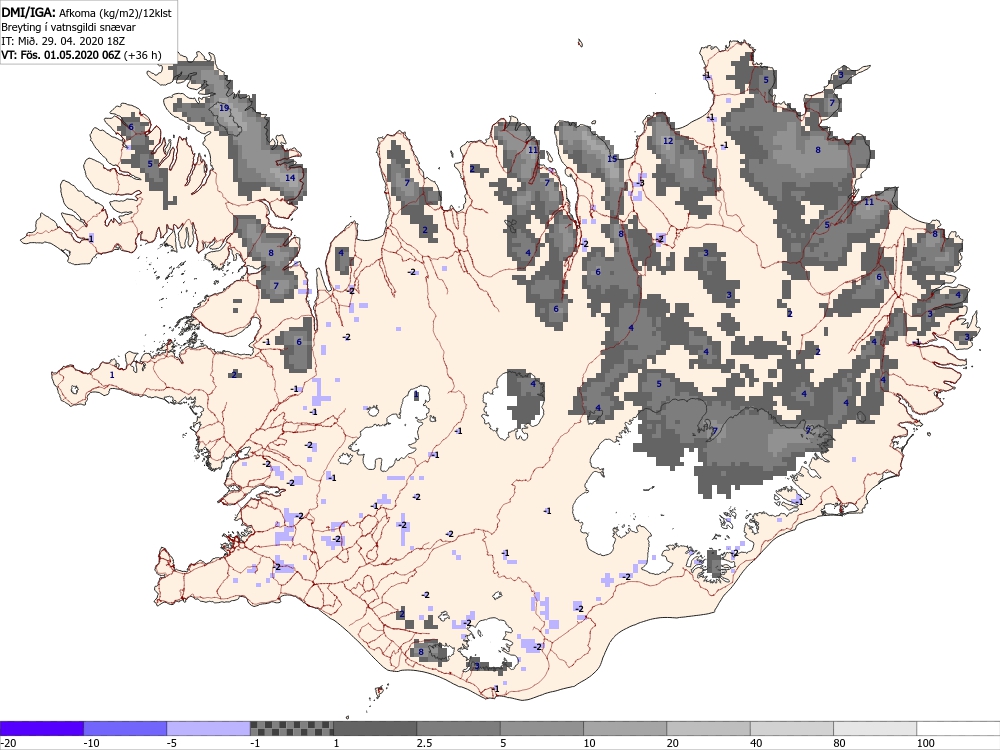
Task: Click the near-white 80 to 100 legend swatch
Action: click(875, 728)
